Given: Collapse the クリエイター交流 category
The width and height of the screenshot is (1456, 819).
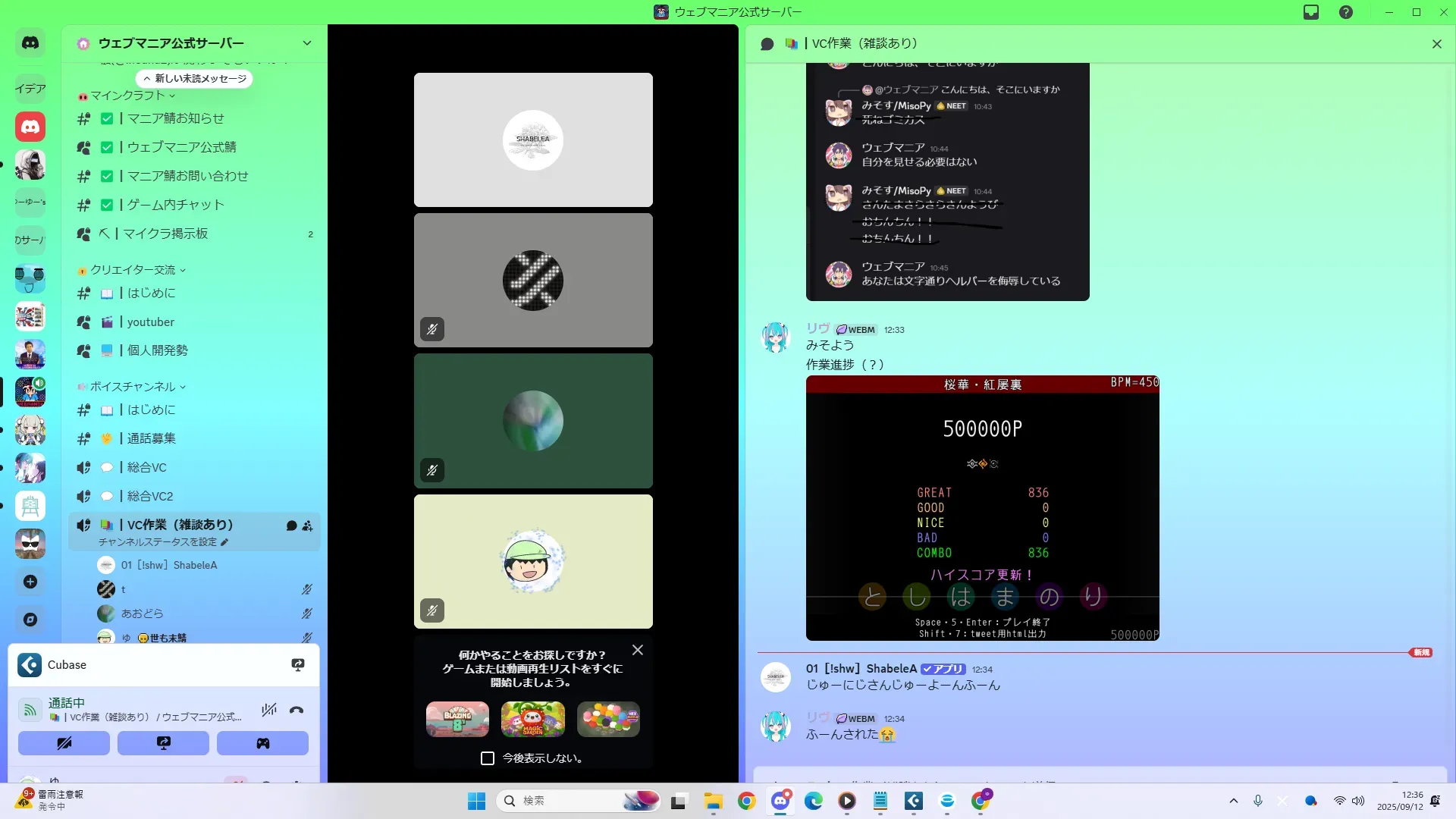Looking at the screenshot, I should click(x=133, y=270).
